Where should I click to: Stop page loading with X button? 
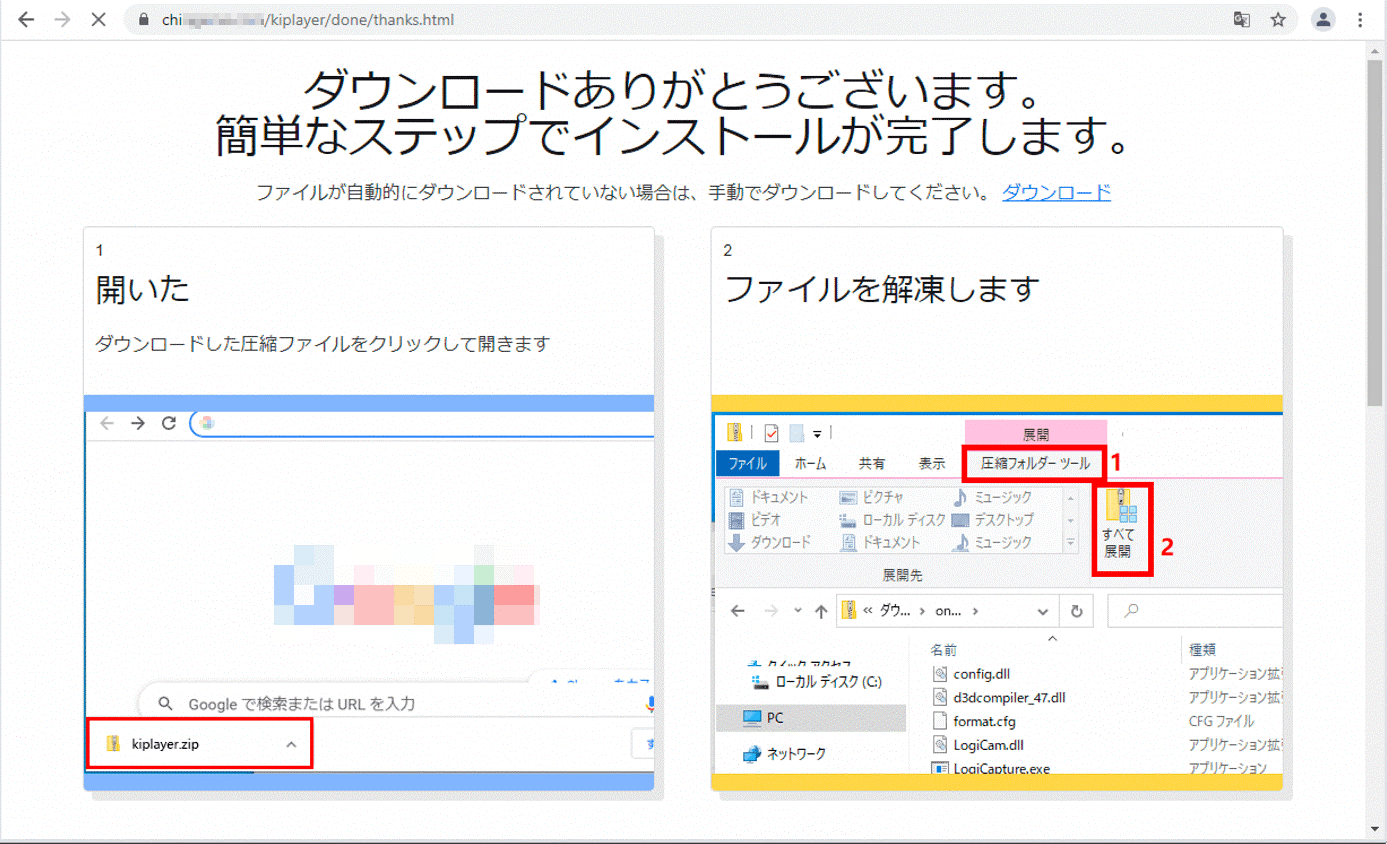[x=98, y=20]
